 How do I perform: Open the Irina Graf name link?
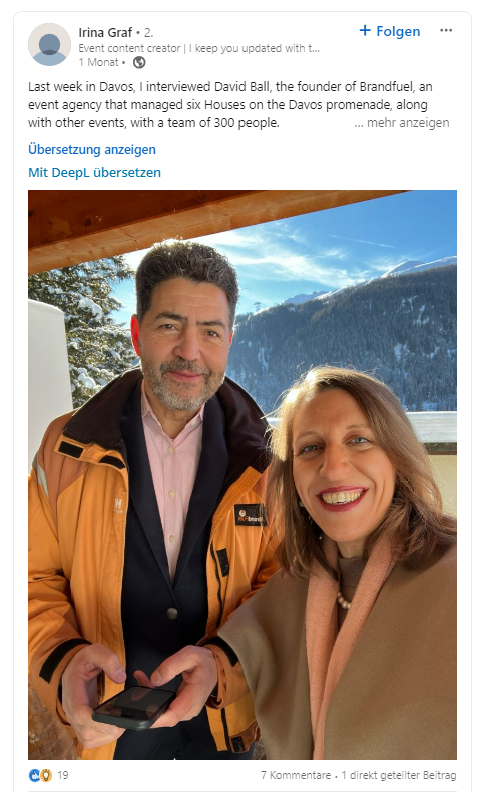[105, 32]
